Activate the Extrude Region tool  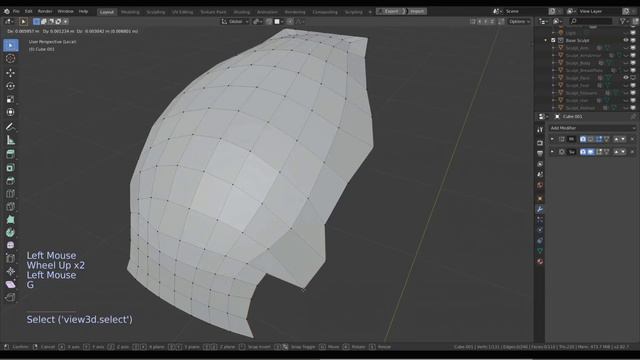tap(11, 167)
